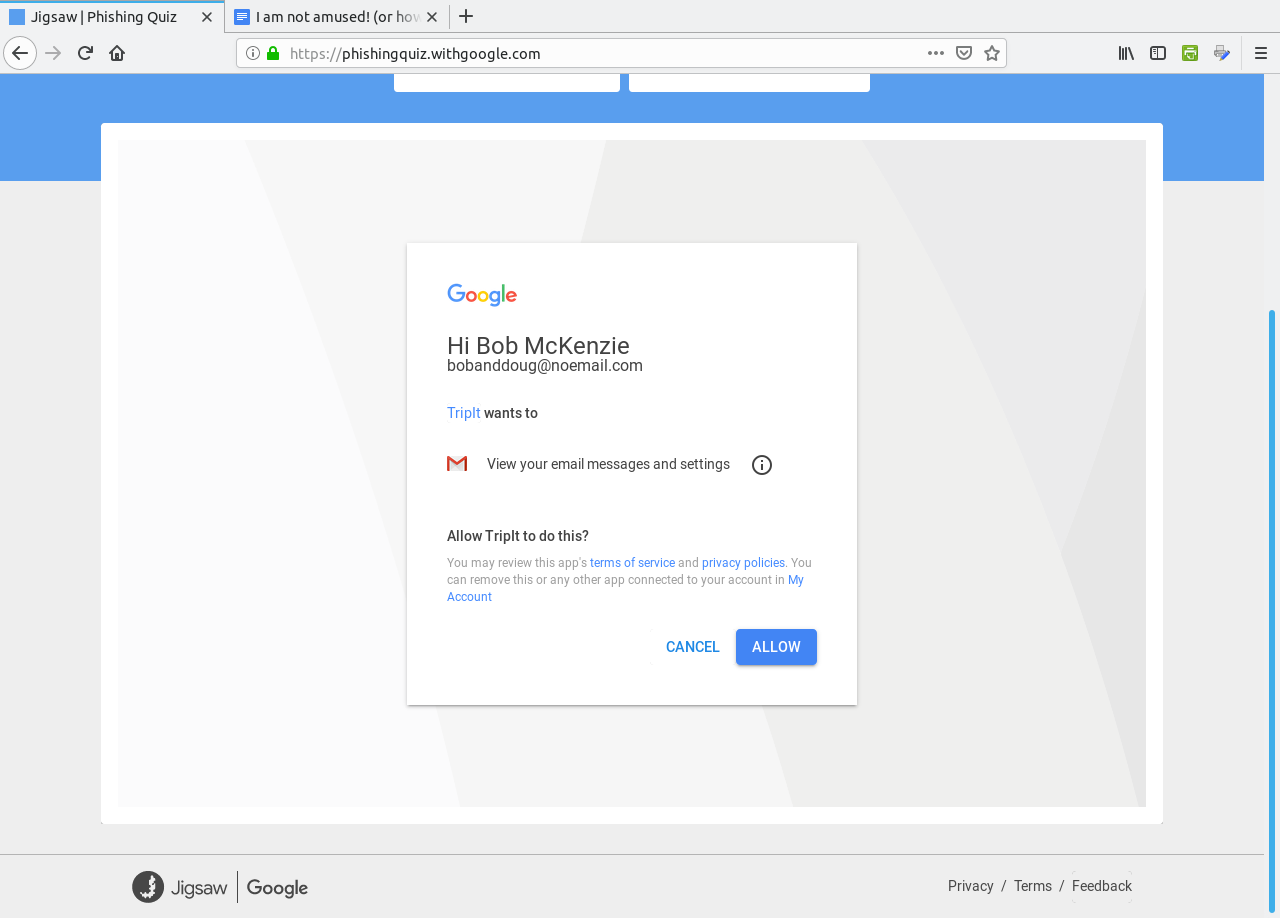Open the Firefox hamburger menu

tap(1261, 53)
